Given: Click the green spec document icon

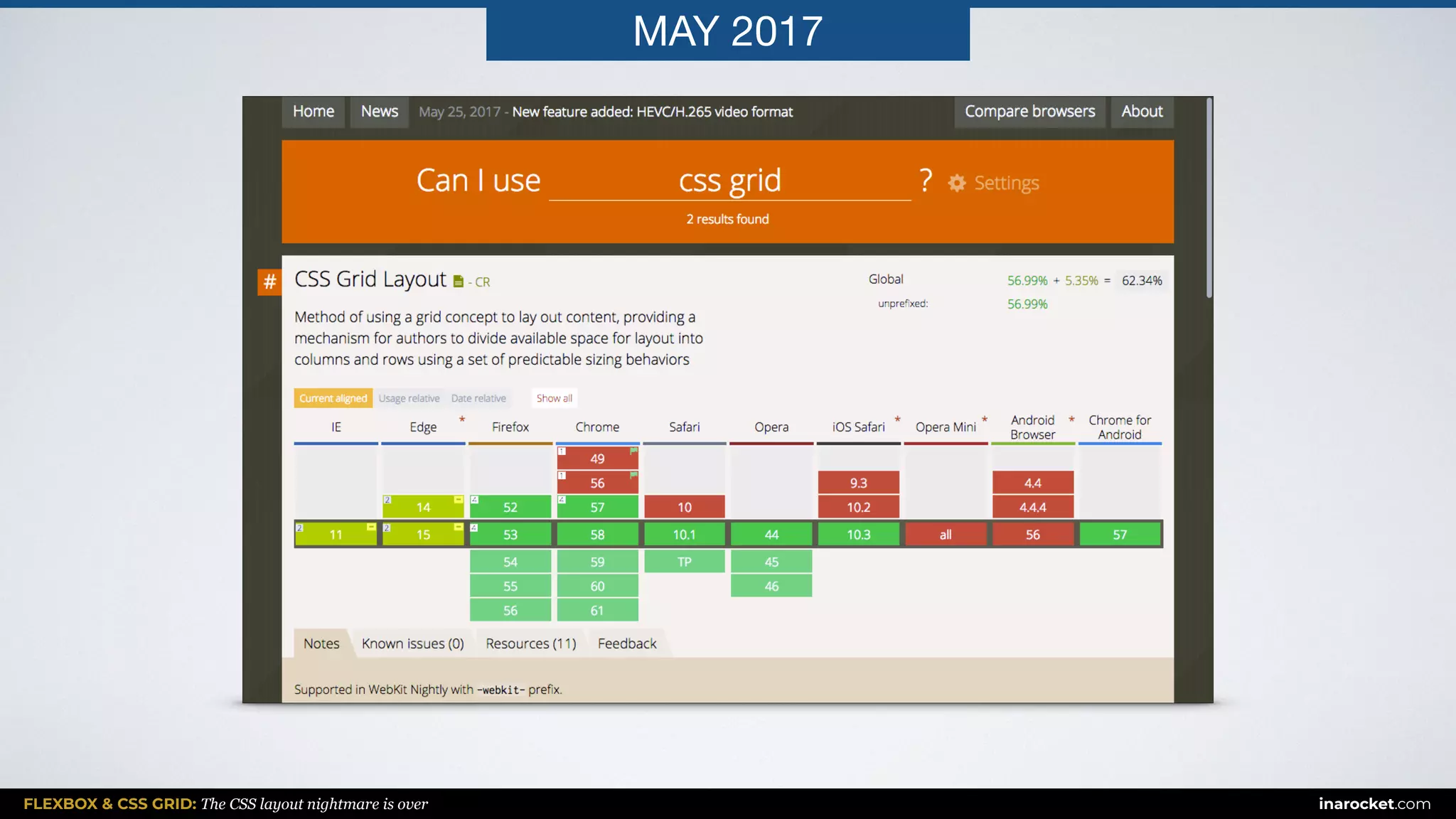Looking at the screenshot, I should 459,282.
